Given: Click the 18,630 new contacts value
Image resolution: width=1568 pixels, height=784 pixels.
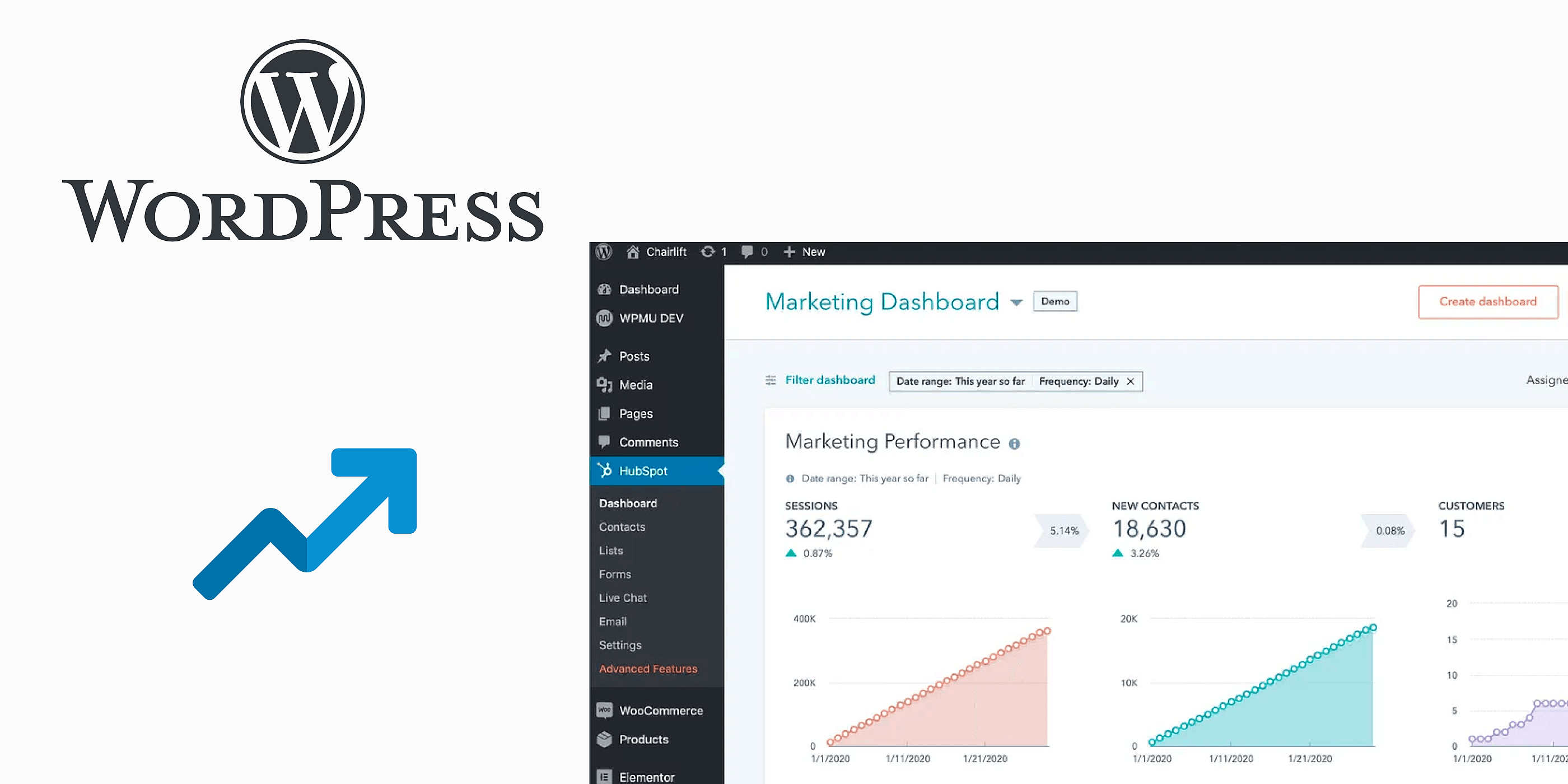Looking at the screenshot, I should click(1149, 528).
